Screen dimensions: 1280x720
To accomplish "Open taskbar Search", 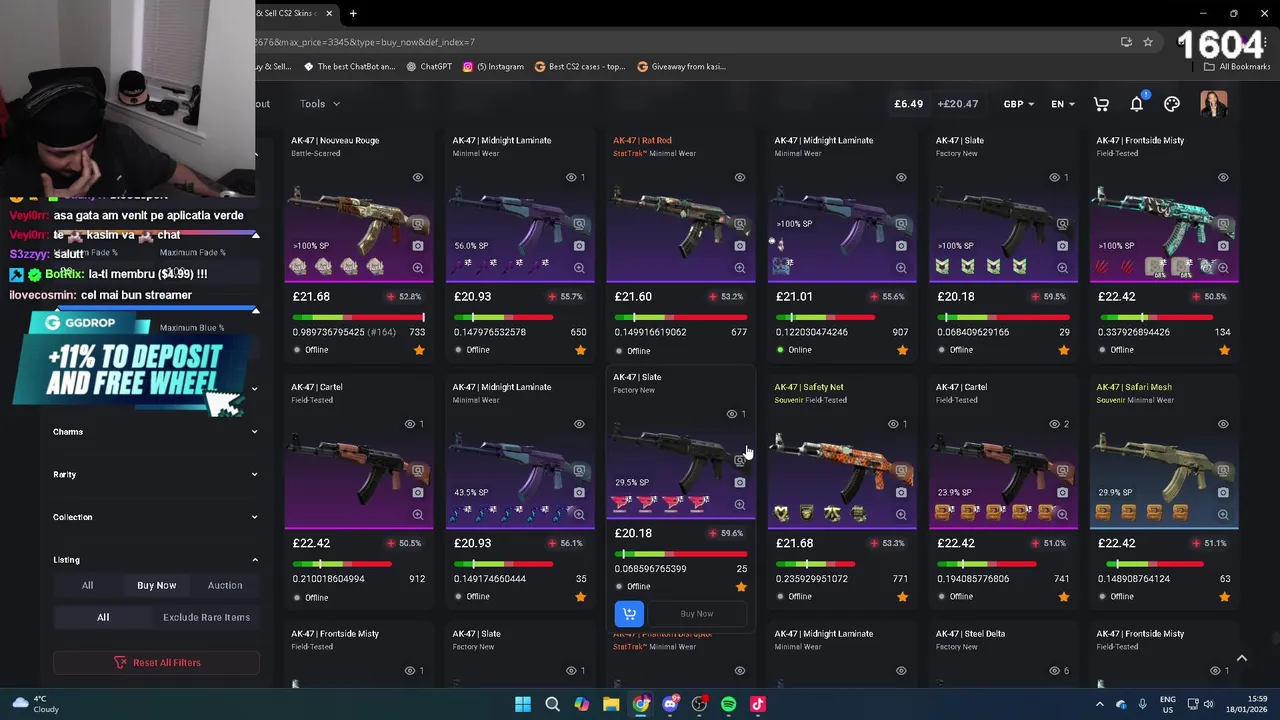I will pos(552,704).
